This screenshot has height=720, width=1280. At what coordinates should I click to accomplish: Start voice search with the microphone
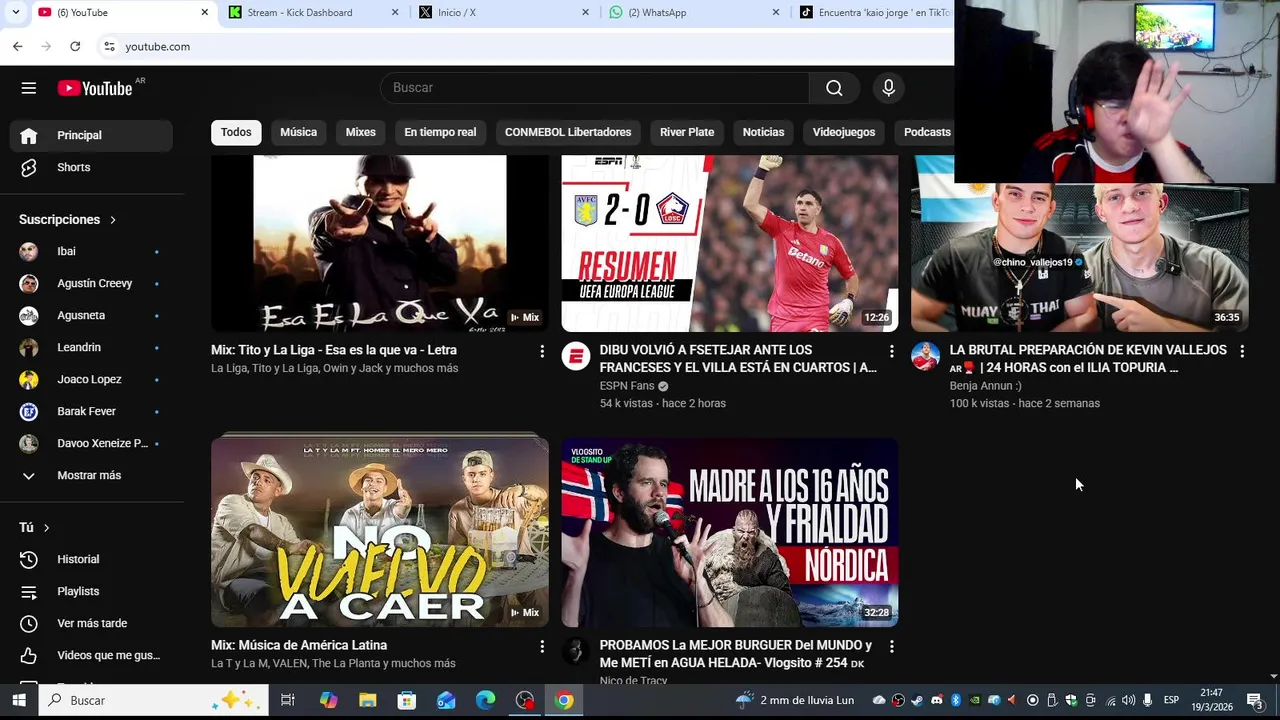pos(888,88)
